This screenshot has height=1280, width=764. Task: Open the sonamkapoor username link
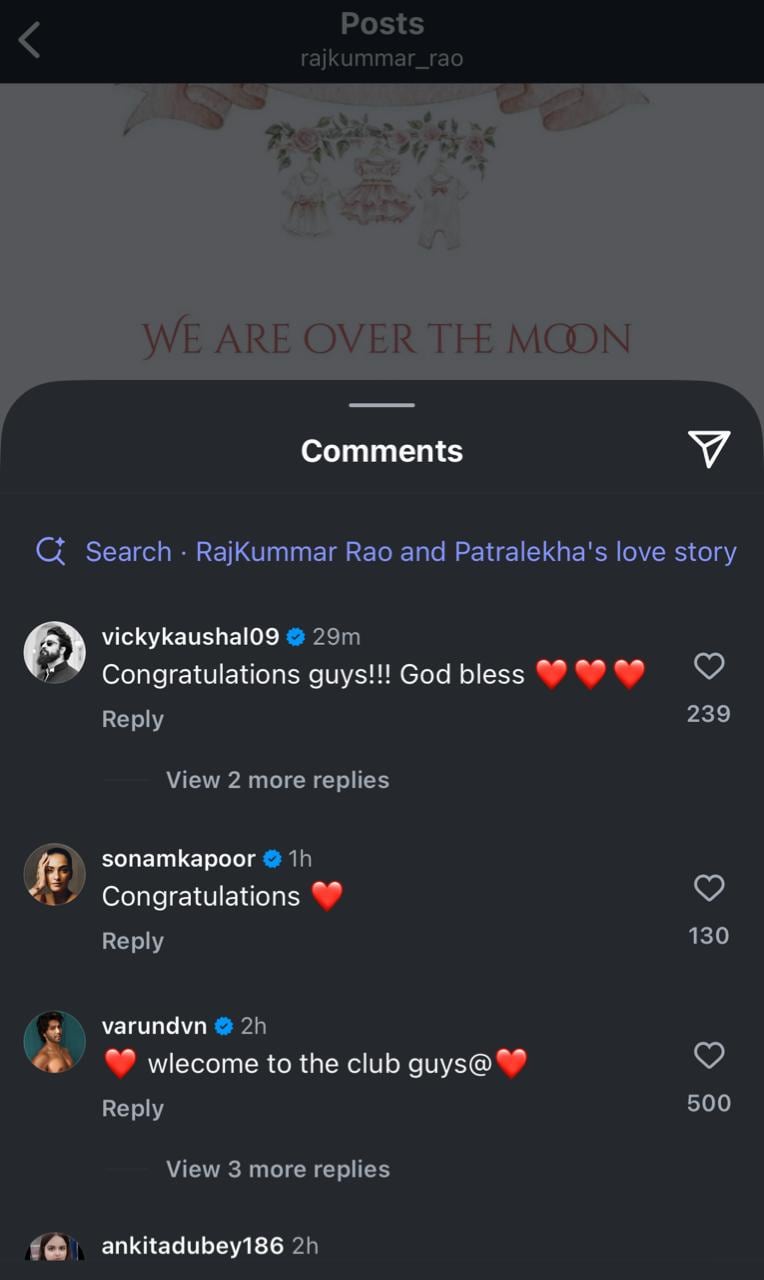click(178, 859)
